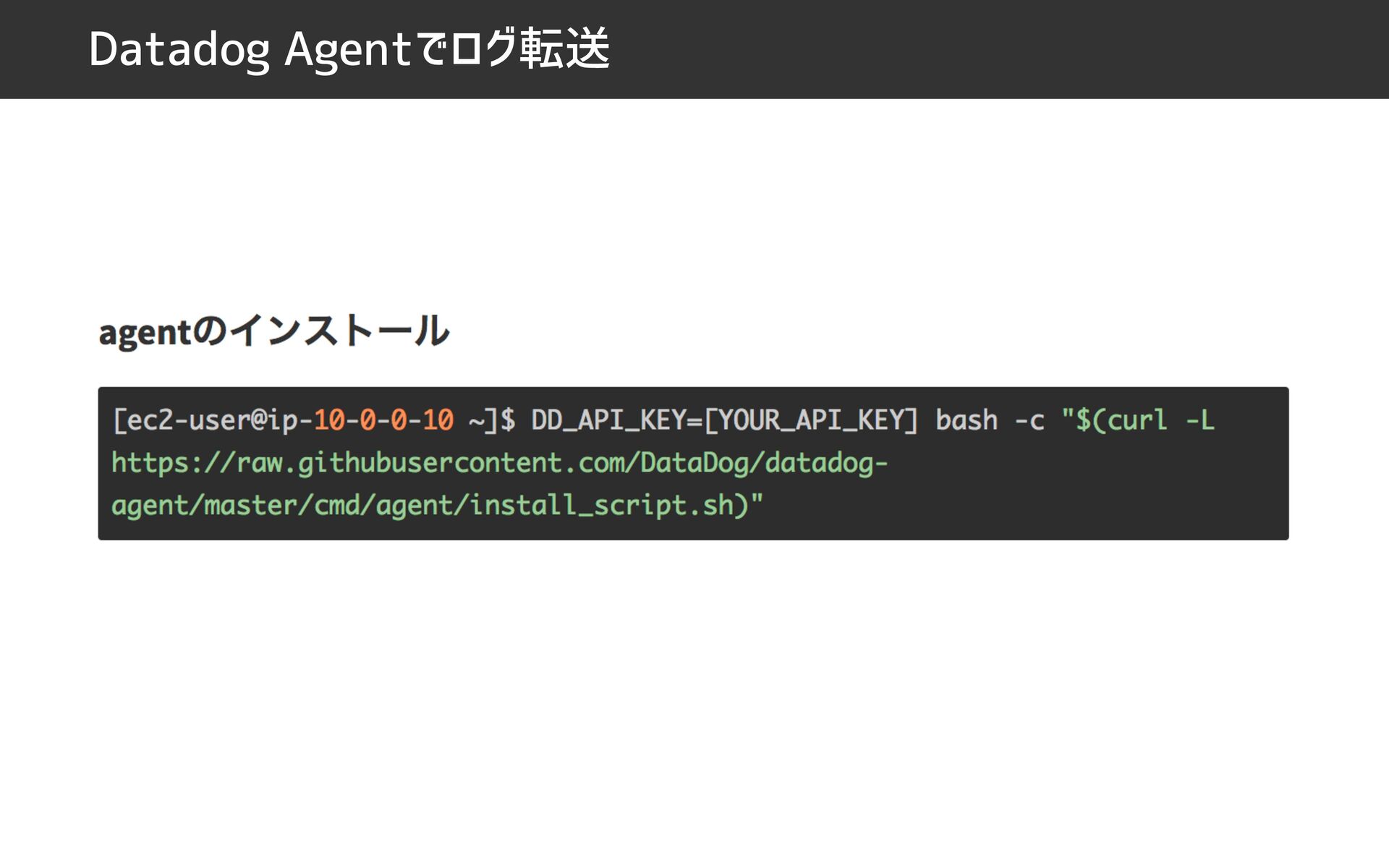This screenshot has height=868, width=1389.
Task: Click "DD_API_KEY" variable name in the command
Action: point(609,420)
